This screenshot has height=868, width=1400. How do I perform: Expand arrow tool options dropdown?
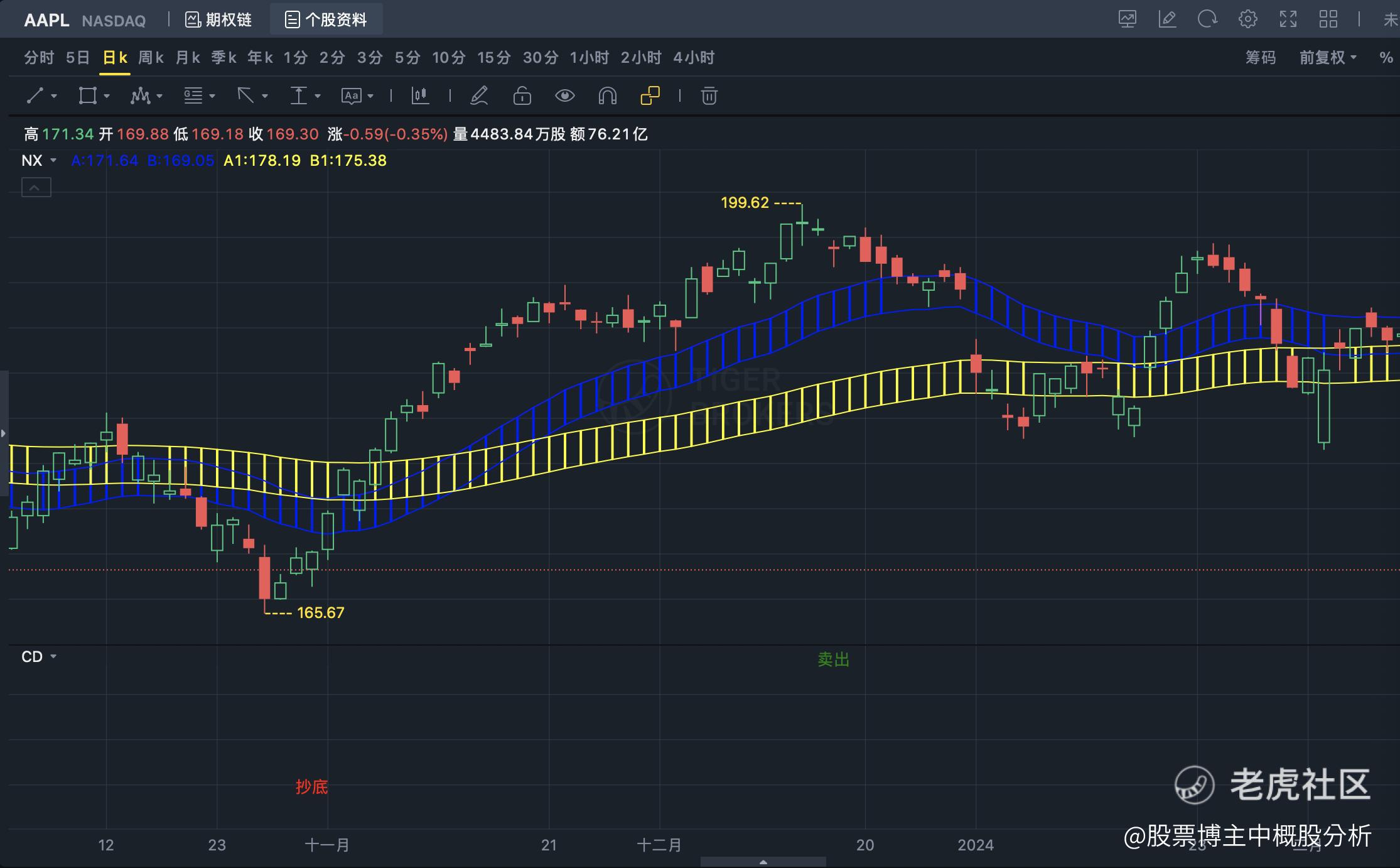click(x=265, y=96)
